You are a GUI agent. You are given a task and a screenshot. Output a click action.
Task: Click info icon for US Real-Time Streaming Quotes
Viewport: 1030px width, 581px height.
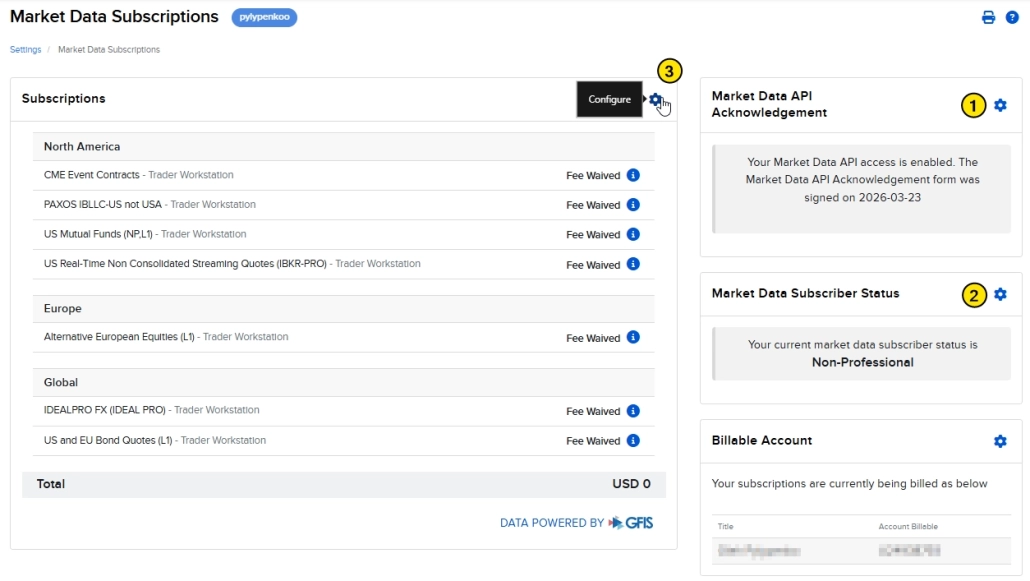pyautogui.click(x=631, y=264)
